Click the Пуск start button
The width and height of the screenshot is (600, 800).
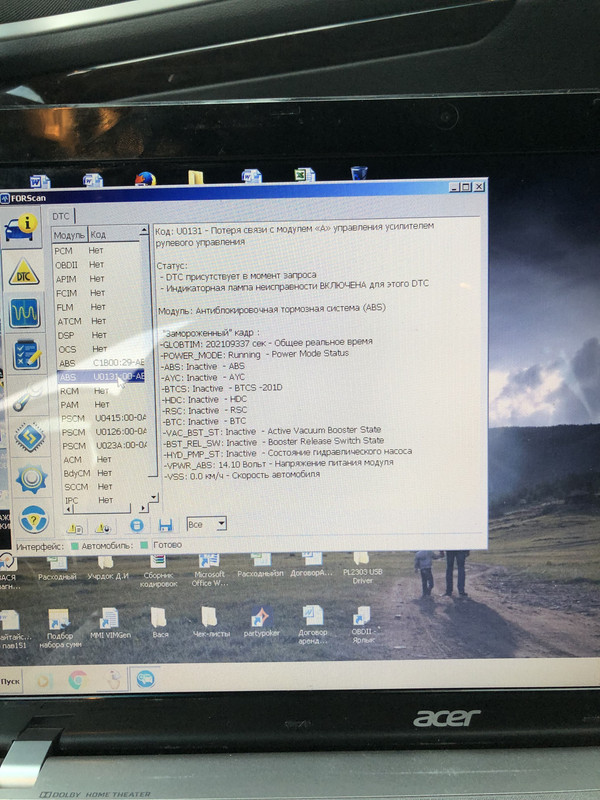10,682
